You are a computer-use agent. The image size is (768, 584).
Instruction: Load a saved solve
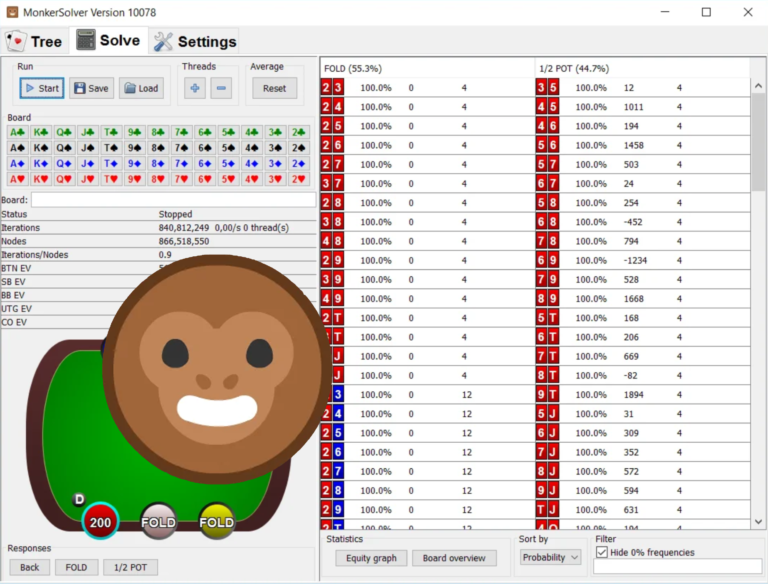[142, 88]
